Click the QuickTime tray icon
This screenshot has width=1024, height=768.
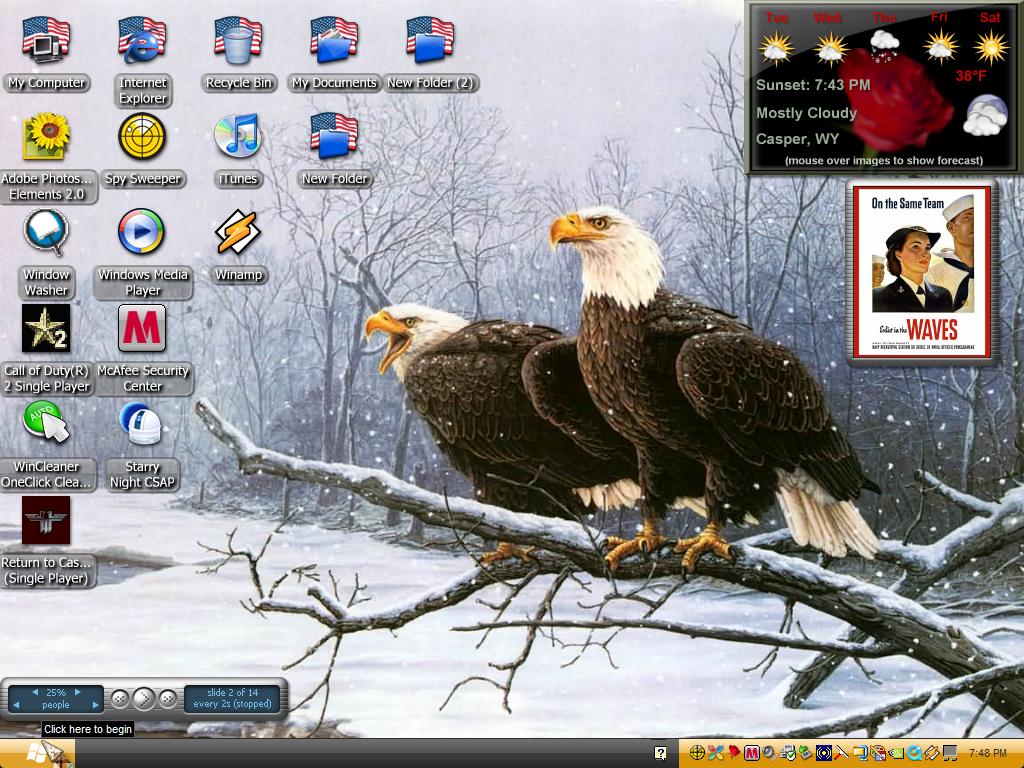click(x=914, y=753)
